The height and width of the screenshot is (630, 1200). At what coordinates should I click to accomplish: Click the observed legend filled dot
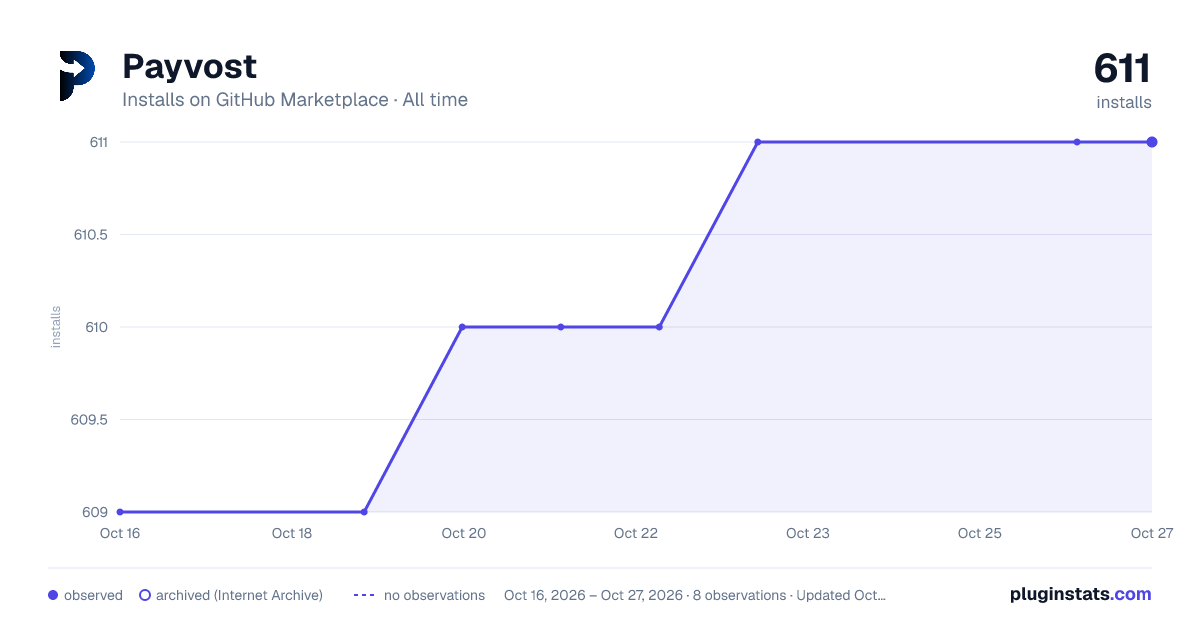click(53, 595)
